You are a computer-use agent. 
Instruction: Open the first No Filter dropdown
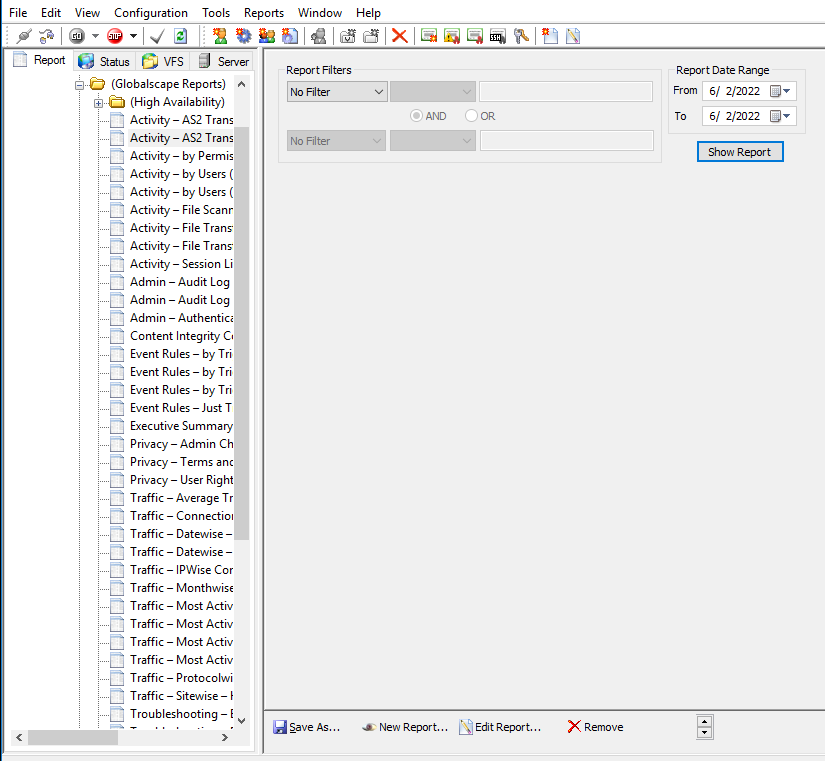(336, 92)
